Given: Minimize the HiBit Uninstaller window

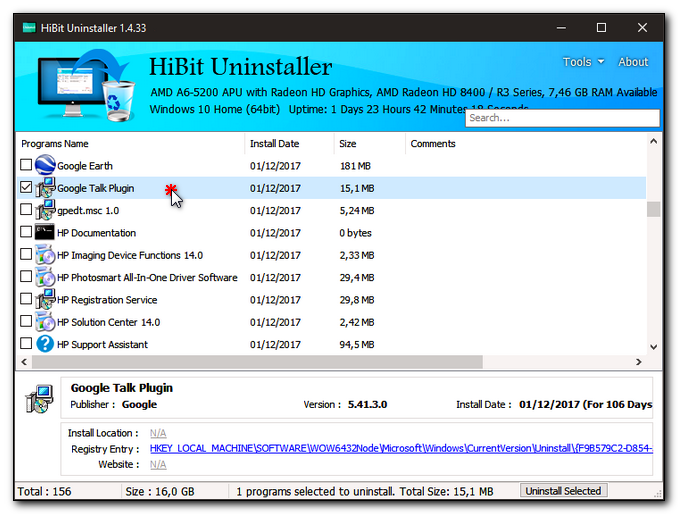Looking at the screenshot, I should (561, 28).
